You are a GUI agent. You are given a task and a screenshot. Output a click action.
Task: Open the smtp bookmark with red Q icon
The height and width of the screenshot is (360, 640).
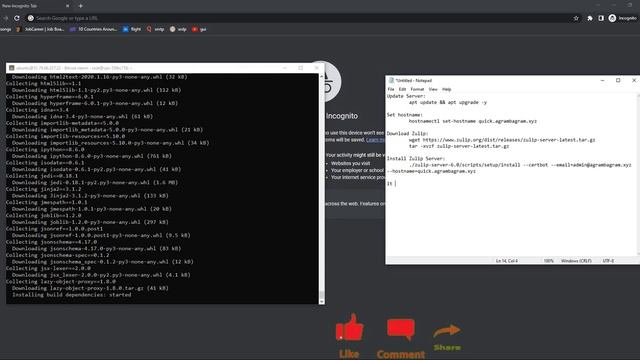point(155,29)
